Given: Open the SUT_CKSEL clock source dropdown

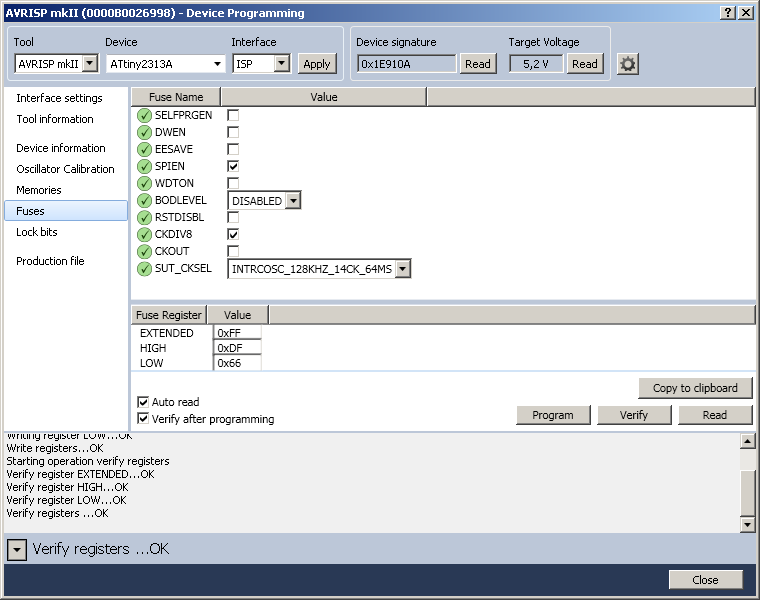Looking at the screenshot, I should (319, 268).
